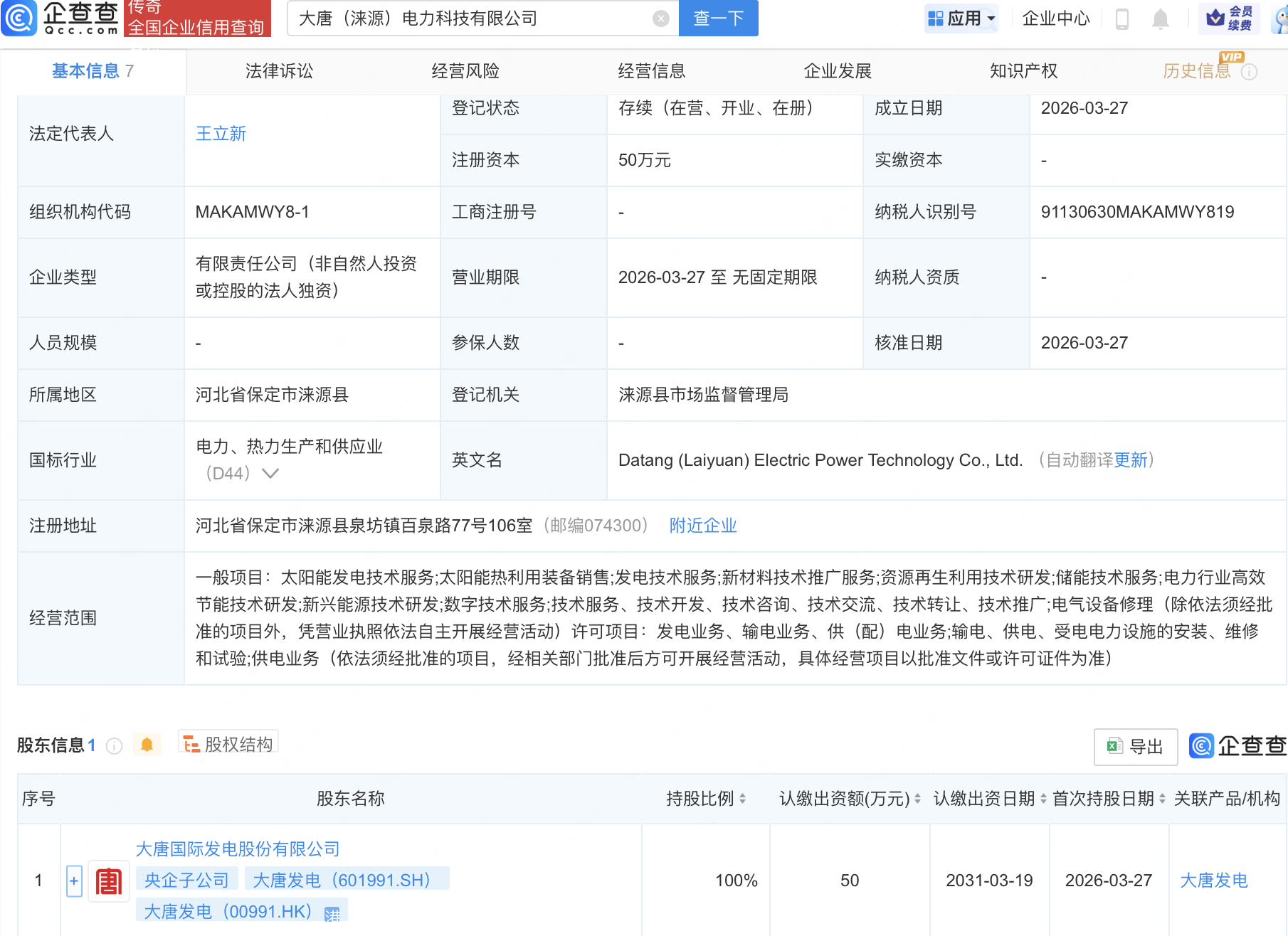Click the info icon next to 股东信息
The width and height of the screenshot is (1288, 936).
(x=113, y=745)
